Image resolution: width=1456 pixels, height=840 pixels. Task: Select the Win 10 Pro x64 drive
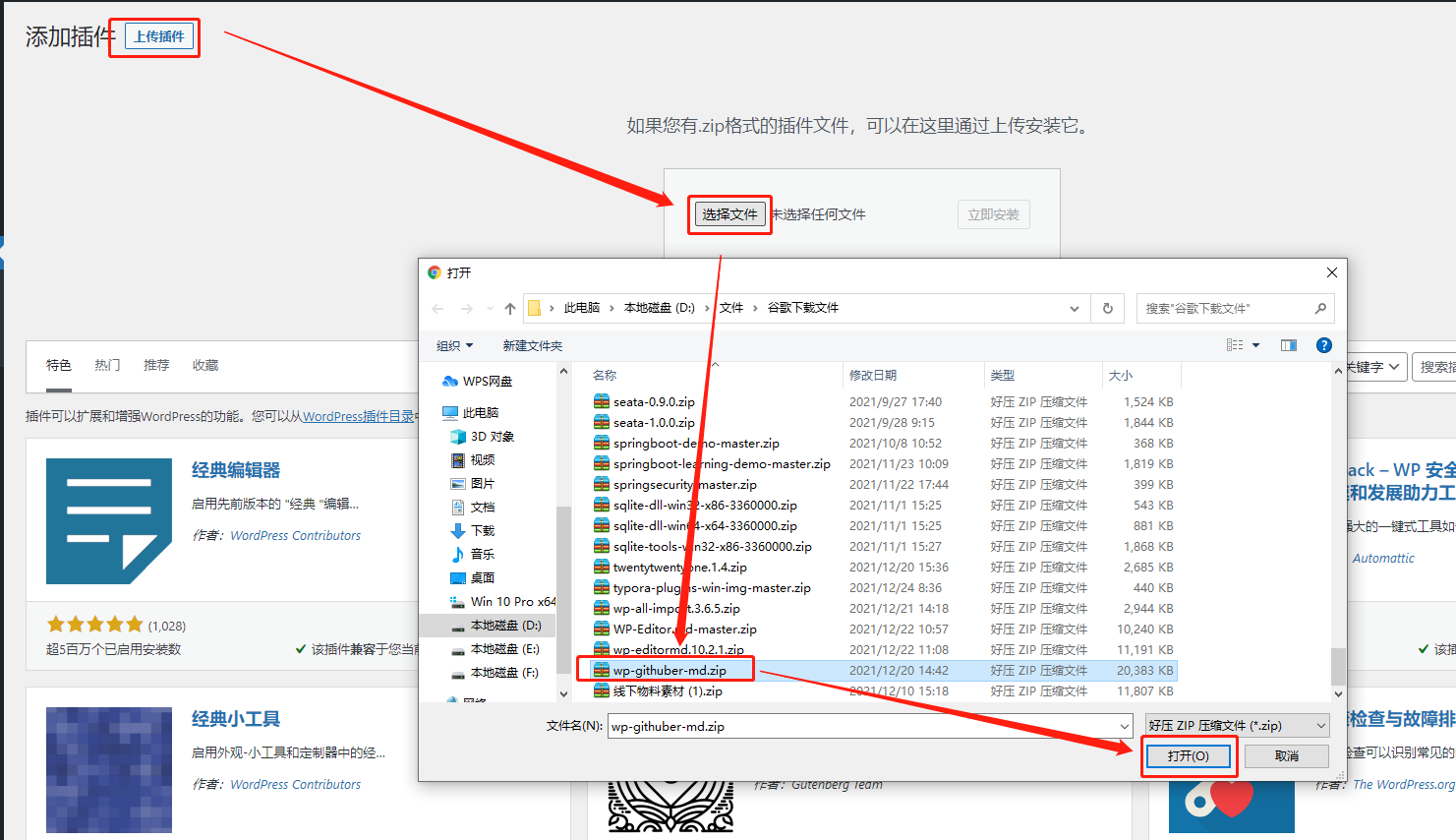[502, 601]
